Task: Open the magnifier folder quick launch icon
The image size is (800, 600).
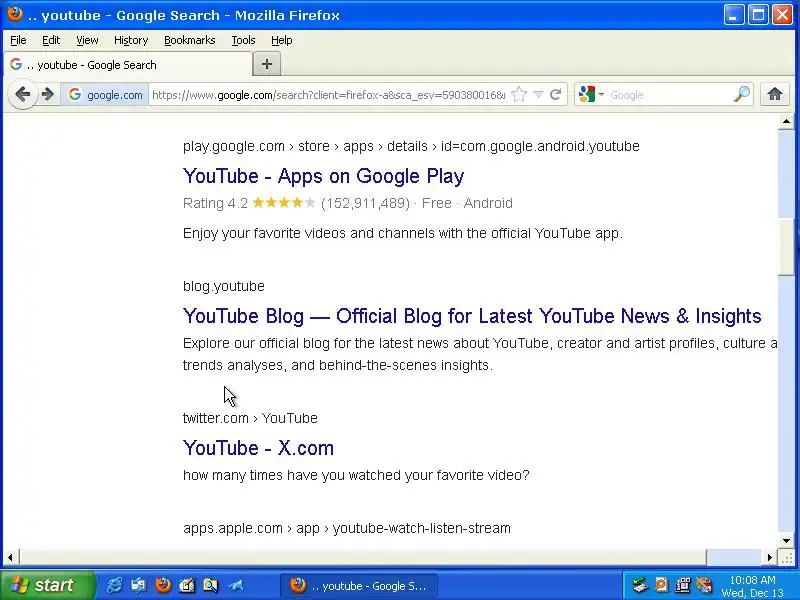Action: [x=210, y=585]
